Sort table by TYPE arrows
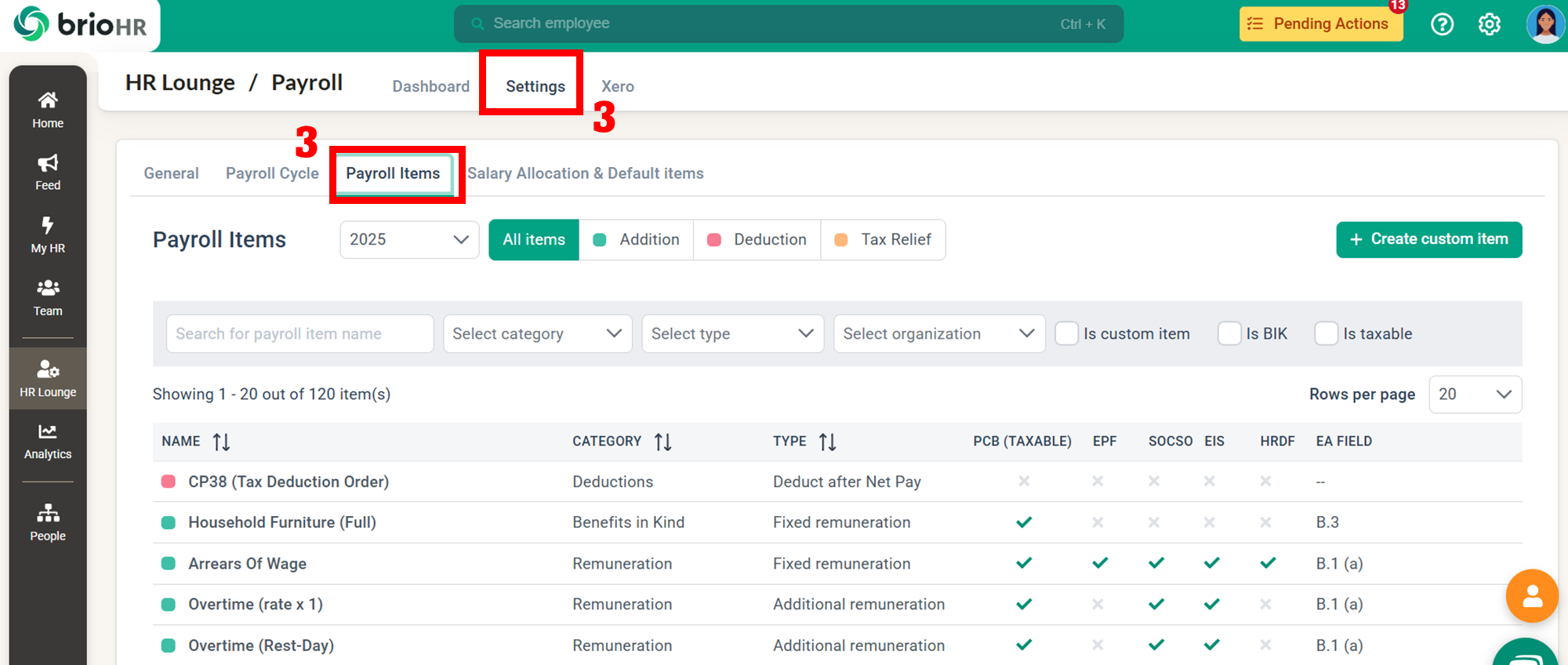Image resolution: width=1568 pixels, height=665 pixels. pyautogui.click(x=828, y=442)
